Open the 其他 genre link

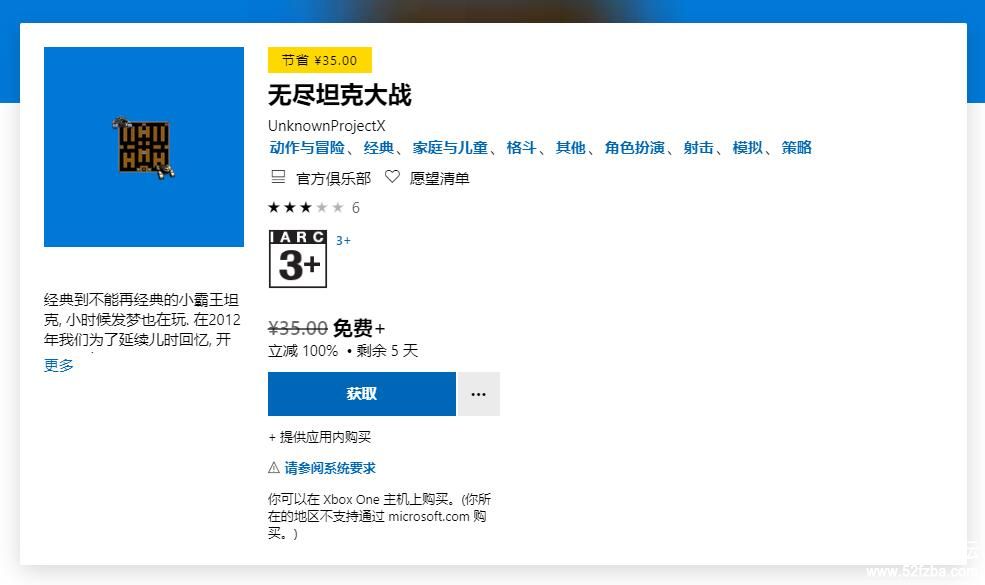click(x=570, y=148)
